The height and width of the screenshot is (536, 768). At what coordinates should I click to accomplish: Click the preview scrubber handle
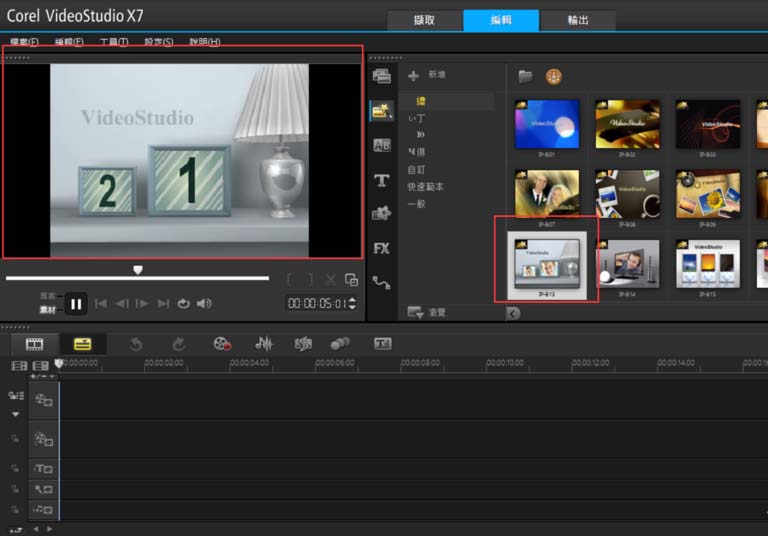(x=138, y=270)
